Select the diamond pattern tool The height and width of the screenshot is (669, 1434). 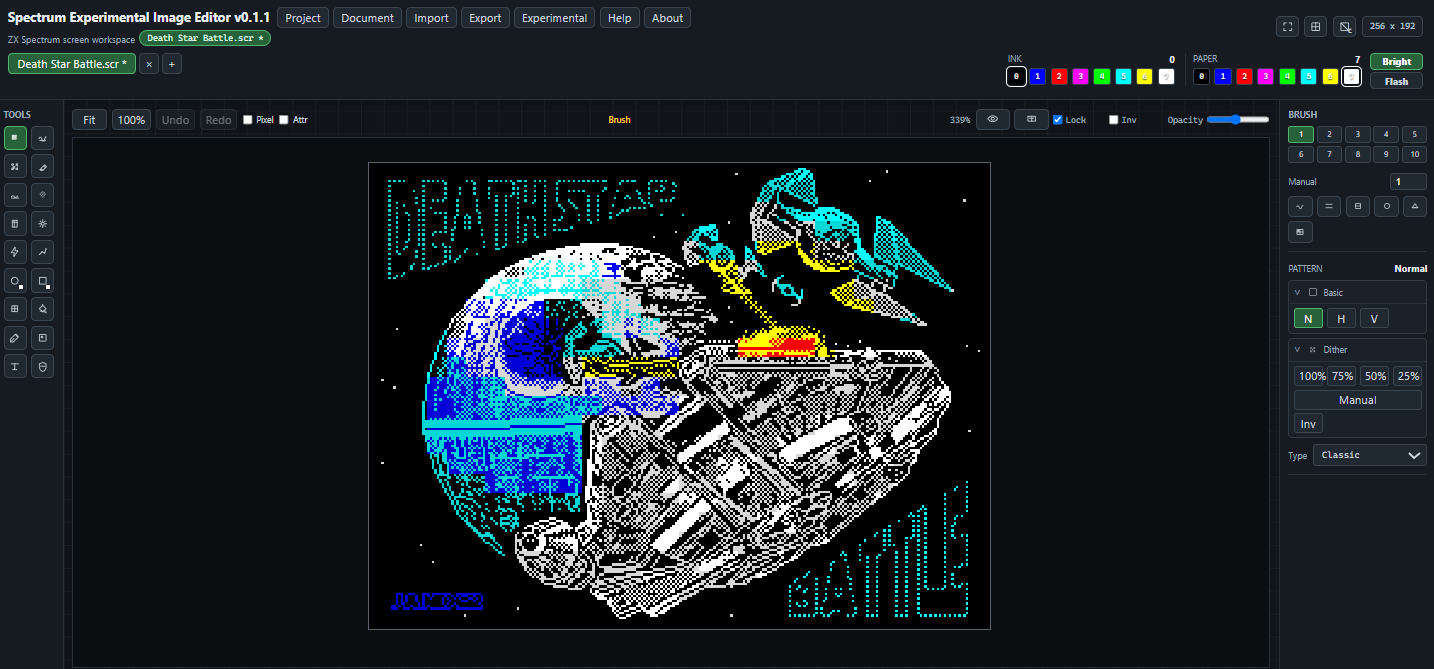[42, 195]
